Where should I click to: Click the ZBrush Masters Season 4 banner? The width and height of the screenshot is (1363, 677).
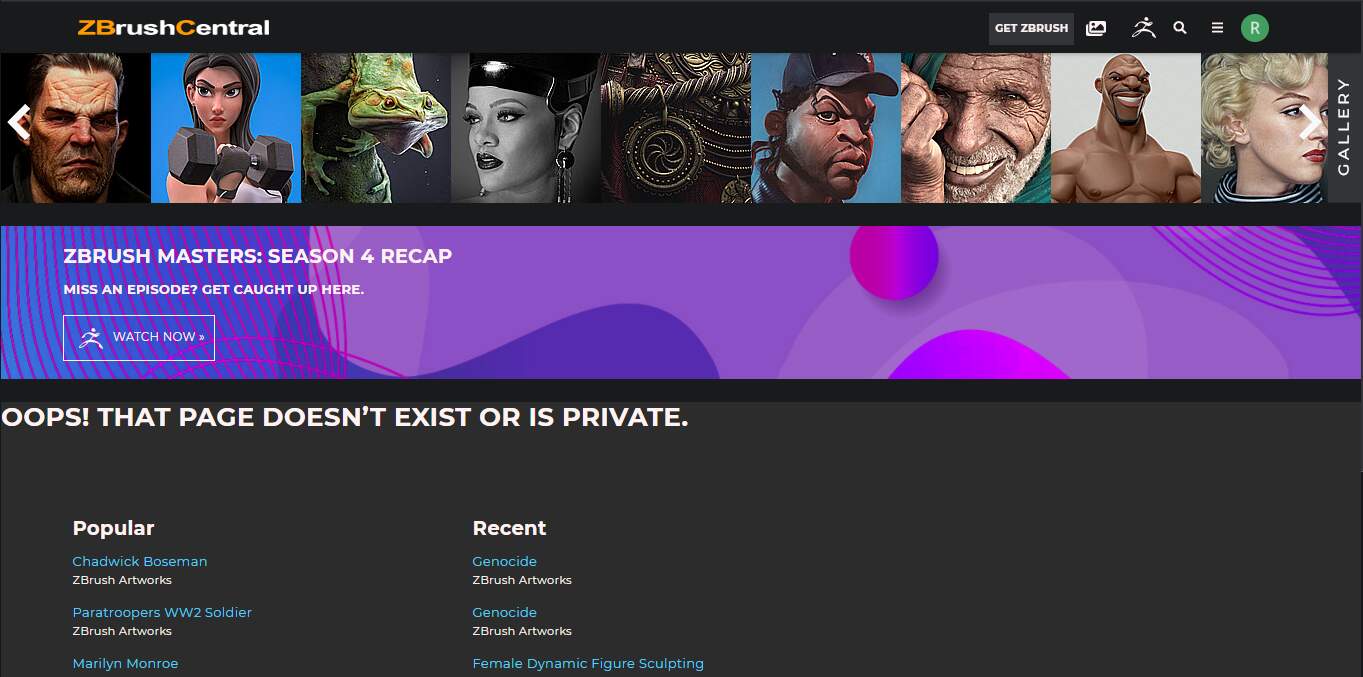[680, 302]
